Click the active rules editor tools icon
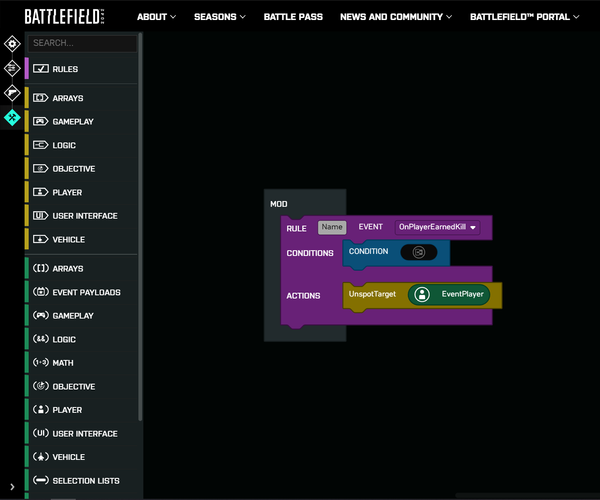 pos(12,118)
